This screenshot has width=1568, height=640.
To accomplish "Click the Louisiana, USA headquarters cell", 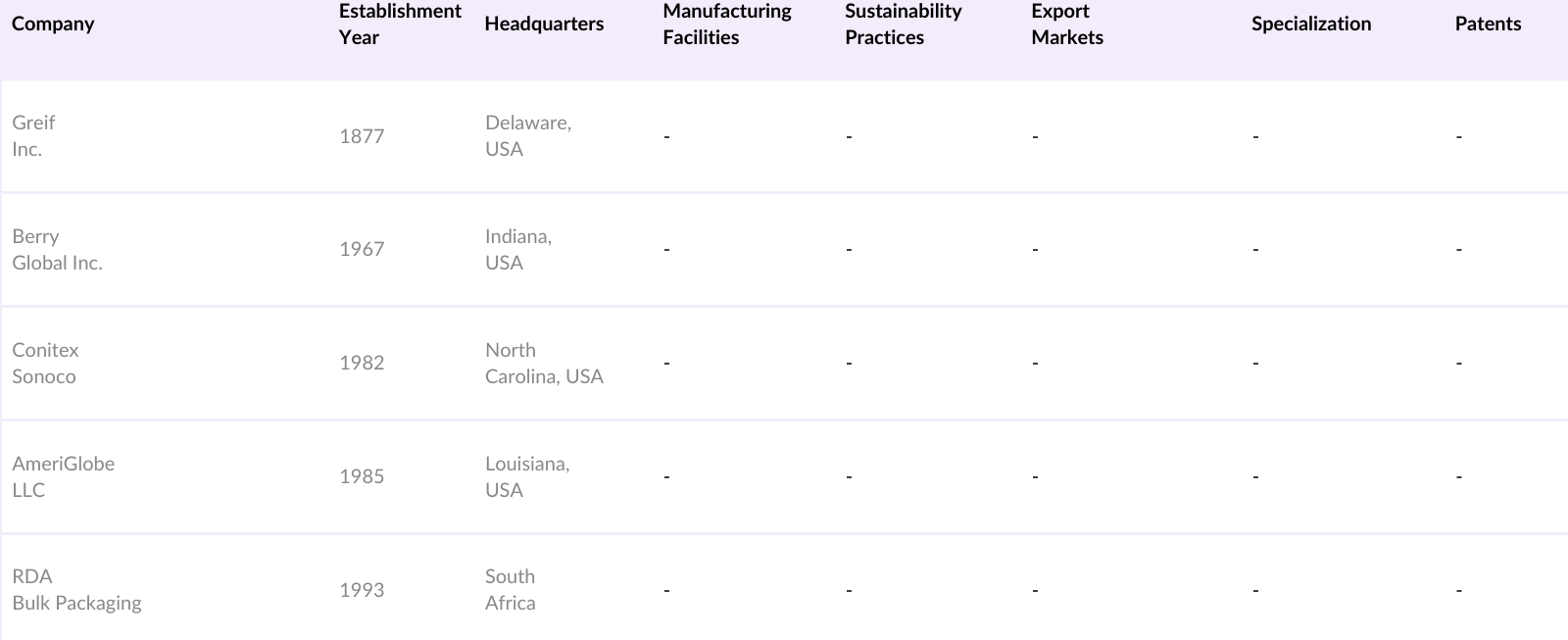I will pyautogui.click(x=526, y=476).
